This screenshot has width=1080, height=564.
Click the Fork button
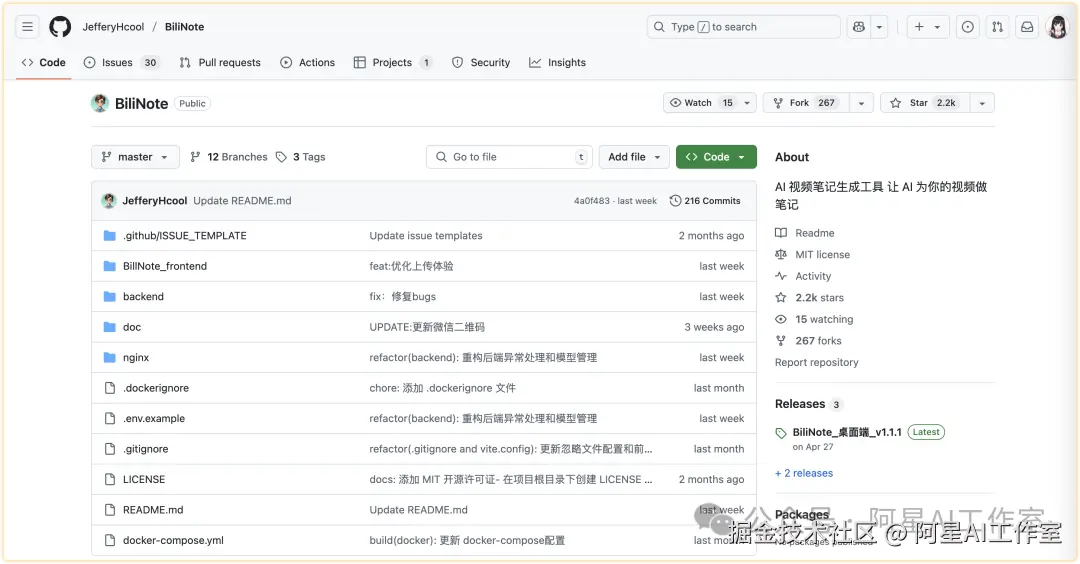(x=807, y=103)
